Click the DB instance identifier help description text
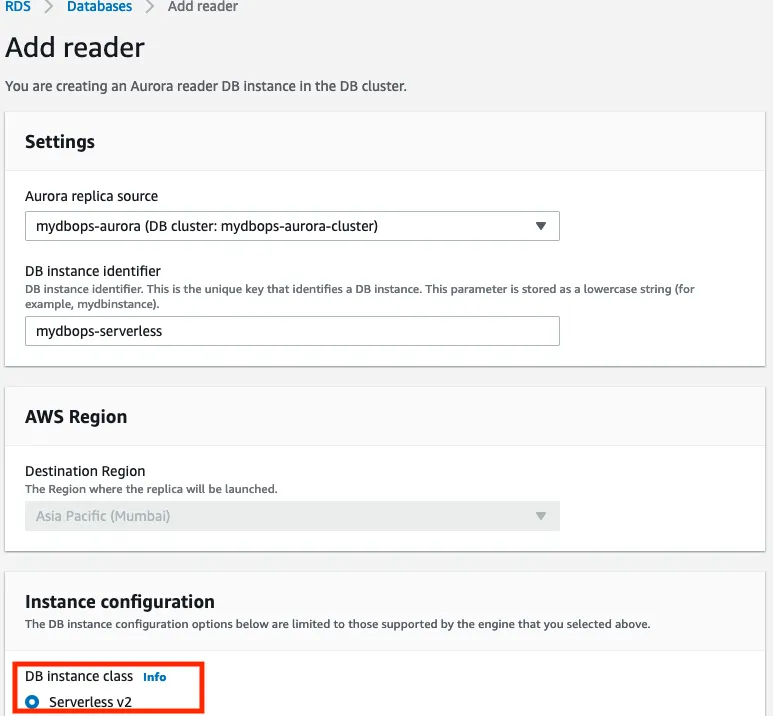773x716 pixels. [359, 296]
